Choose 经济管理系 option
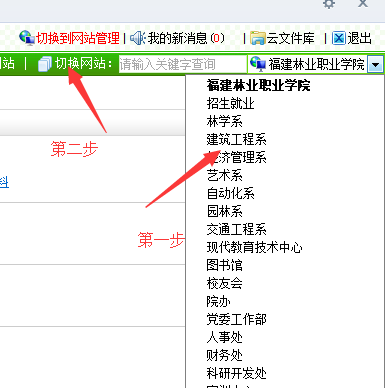385x388 pixels. click(237, 157)
